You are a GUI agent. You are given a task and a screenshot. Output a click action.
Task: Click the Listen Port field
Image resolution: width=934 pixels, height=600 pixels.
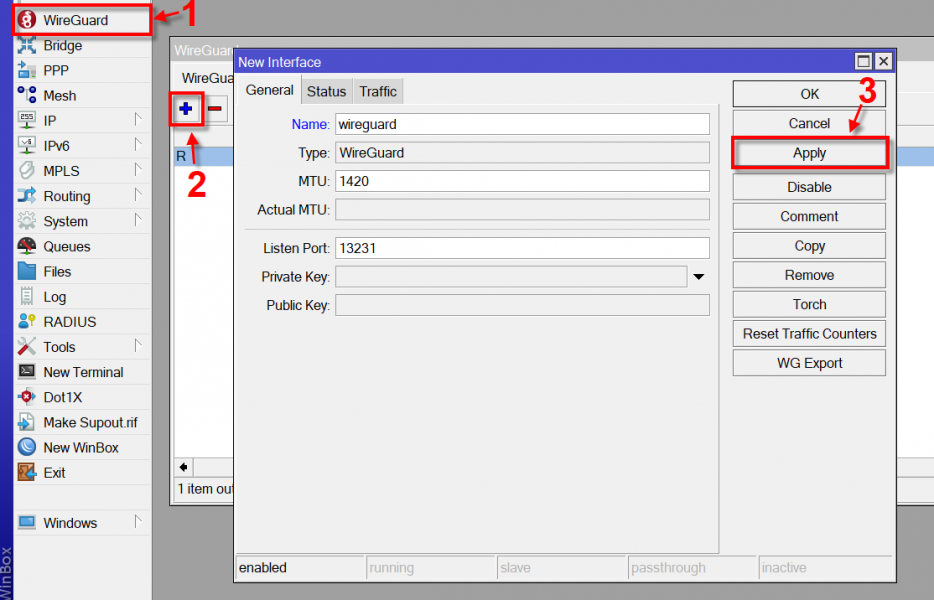coord(522,248)
